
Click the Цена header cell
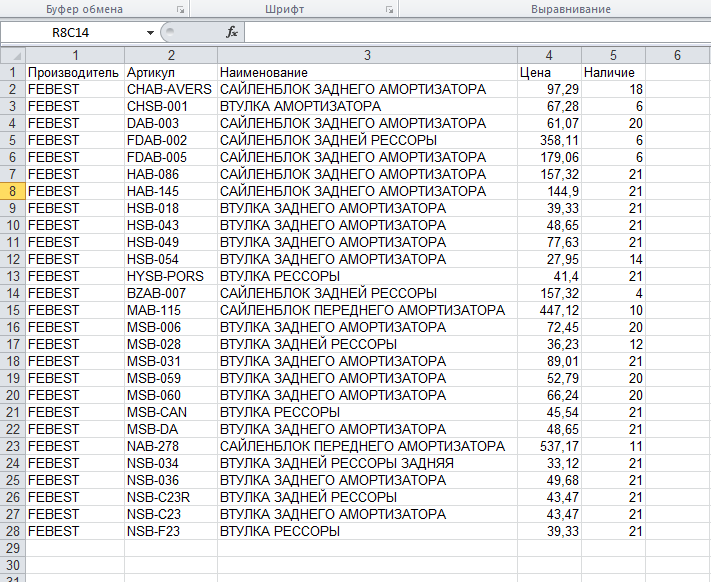pyautogui.click(x=549, y=73)
